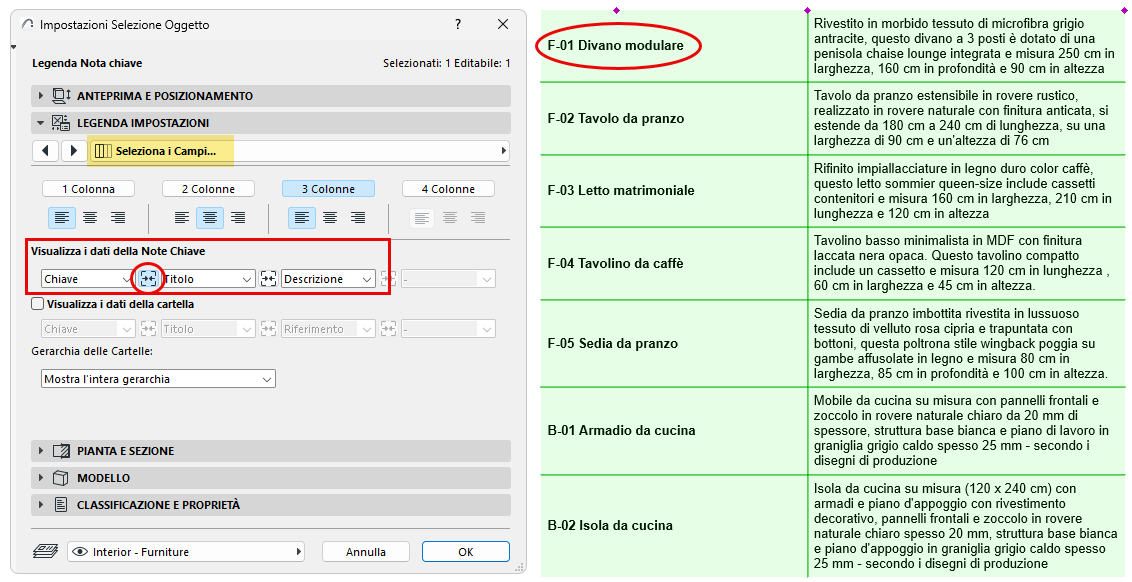Open the Gerarchia delle Cartelle dropdown
This screenshot has height=582, width=1132.
[158, 378]
